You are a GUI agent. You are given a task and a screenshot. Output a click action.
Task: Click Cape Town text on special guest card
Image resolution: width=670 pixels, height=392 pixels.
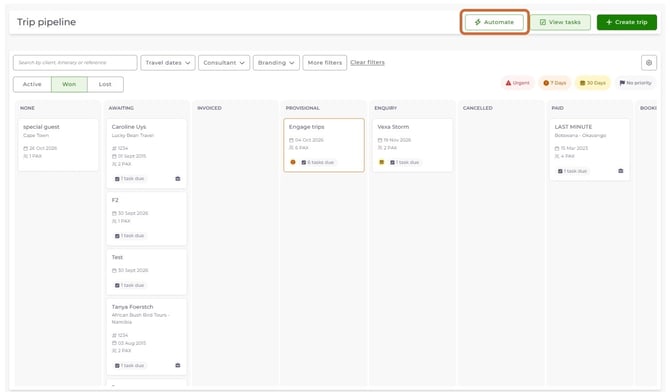36,136
